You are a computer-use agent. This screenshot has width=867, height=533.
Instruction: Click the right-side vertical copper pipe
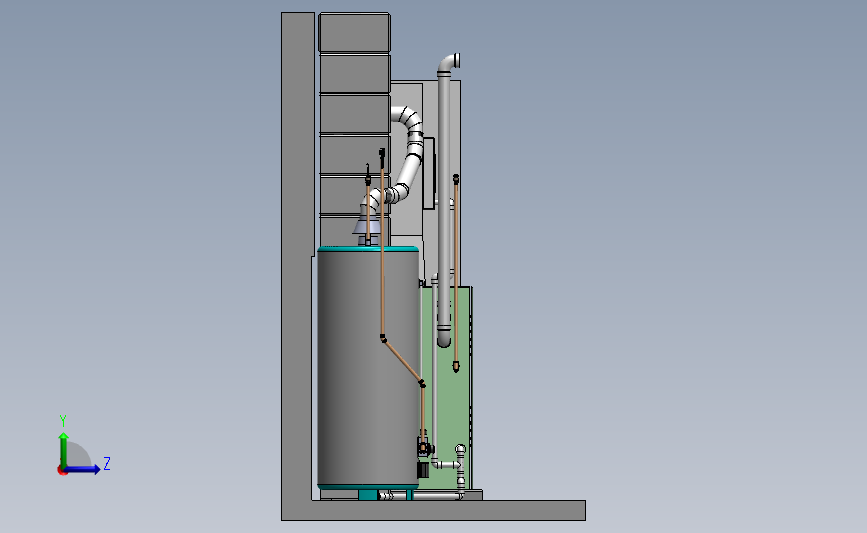tap(456, 273)
